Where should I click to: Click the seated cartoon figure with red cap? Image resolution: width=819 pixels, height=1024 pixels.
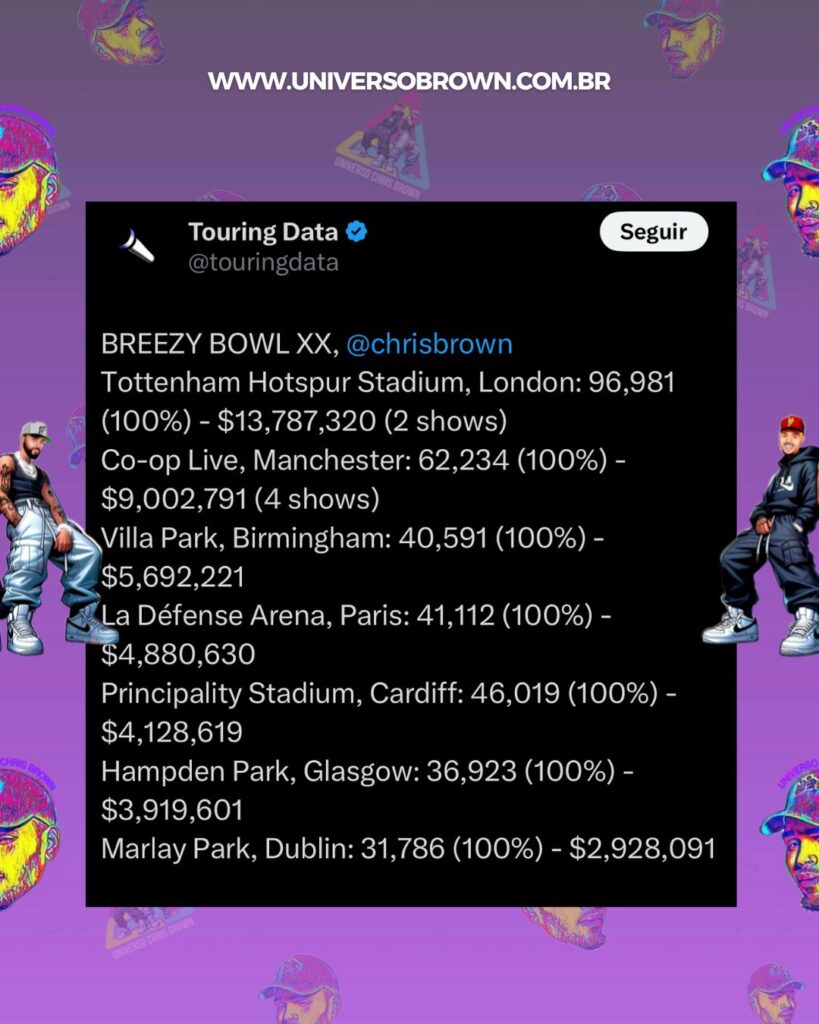click(764, 536)
